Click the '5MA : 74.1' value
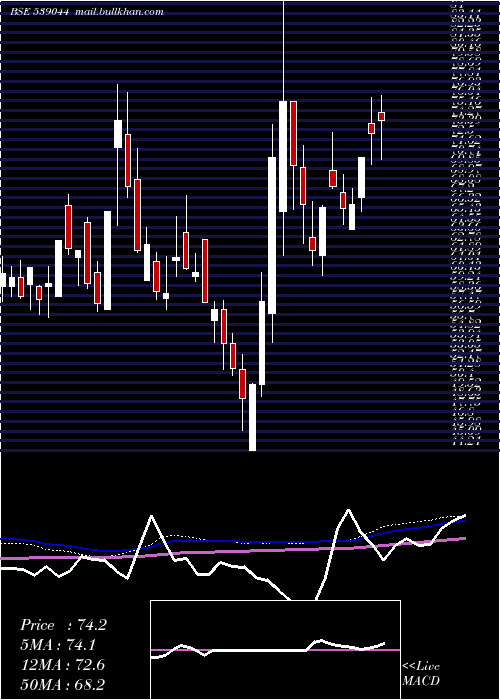This screenshot has height=700, width=500. coord(58,645)
